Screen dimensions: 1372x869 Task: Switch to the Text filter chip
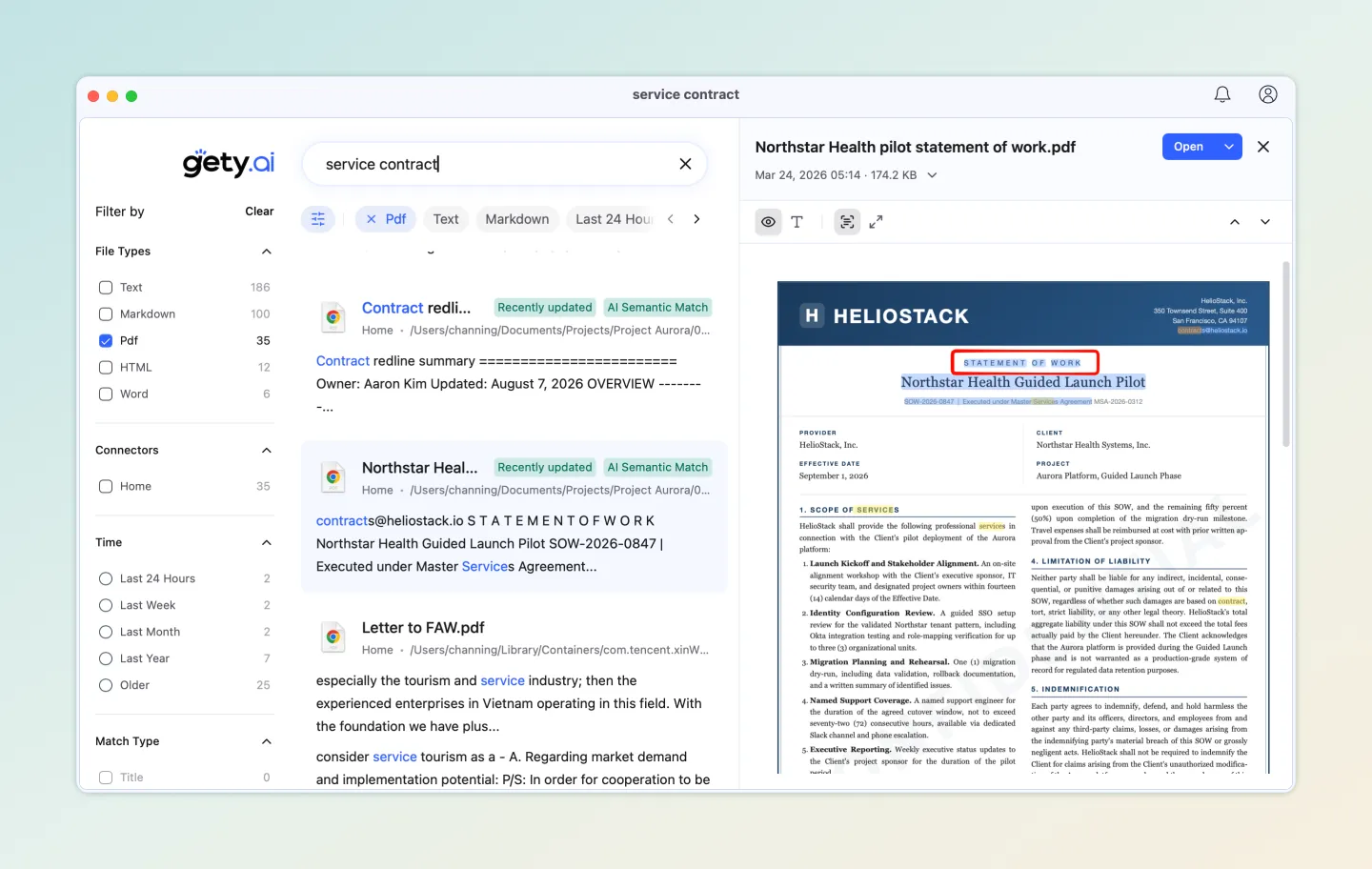pos(446,218)
